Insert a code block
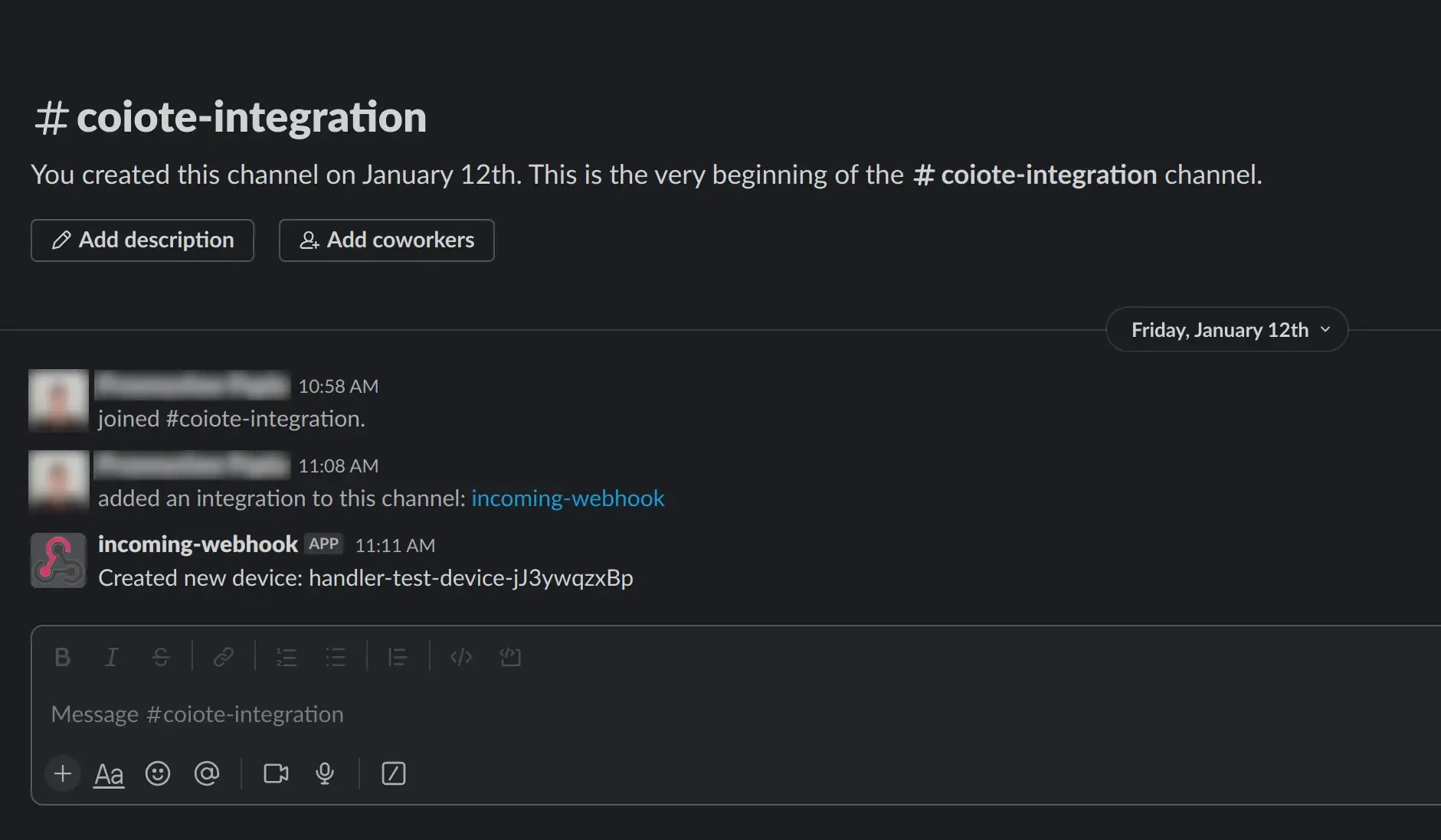 pos(510,657)
